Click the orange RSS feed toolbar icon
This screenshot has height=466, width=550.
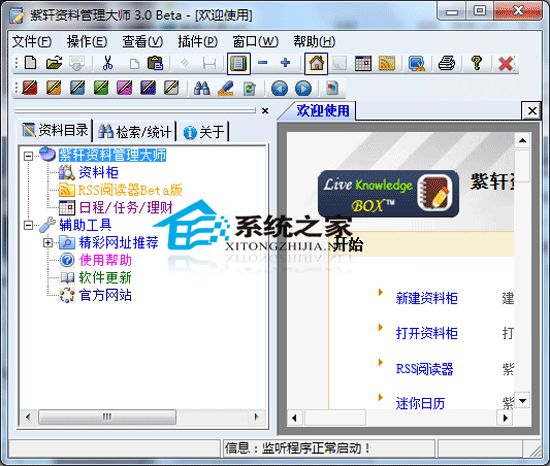[387, 63]
